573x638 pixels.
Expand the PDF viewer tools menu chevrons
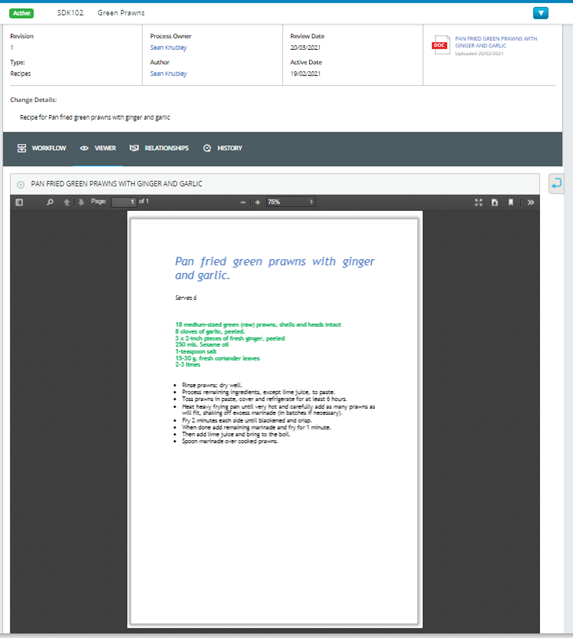531,202
